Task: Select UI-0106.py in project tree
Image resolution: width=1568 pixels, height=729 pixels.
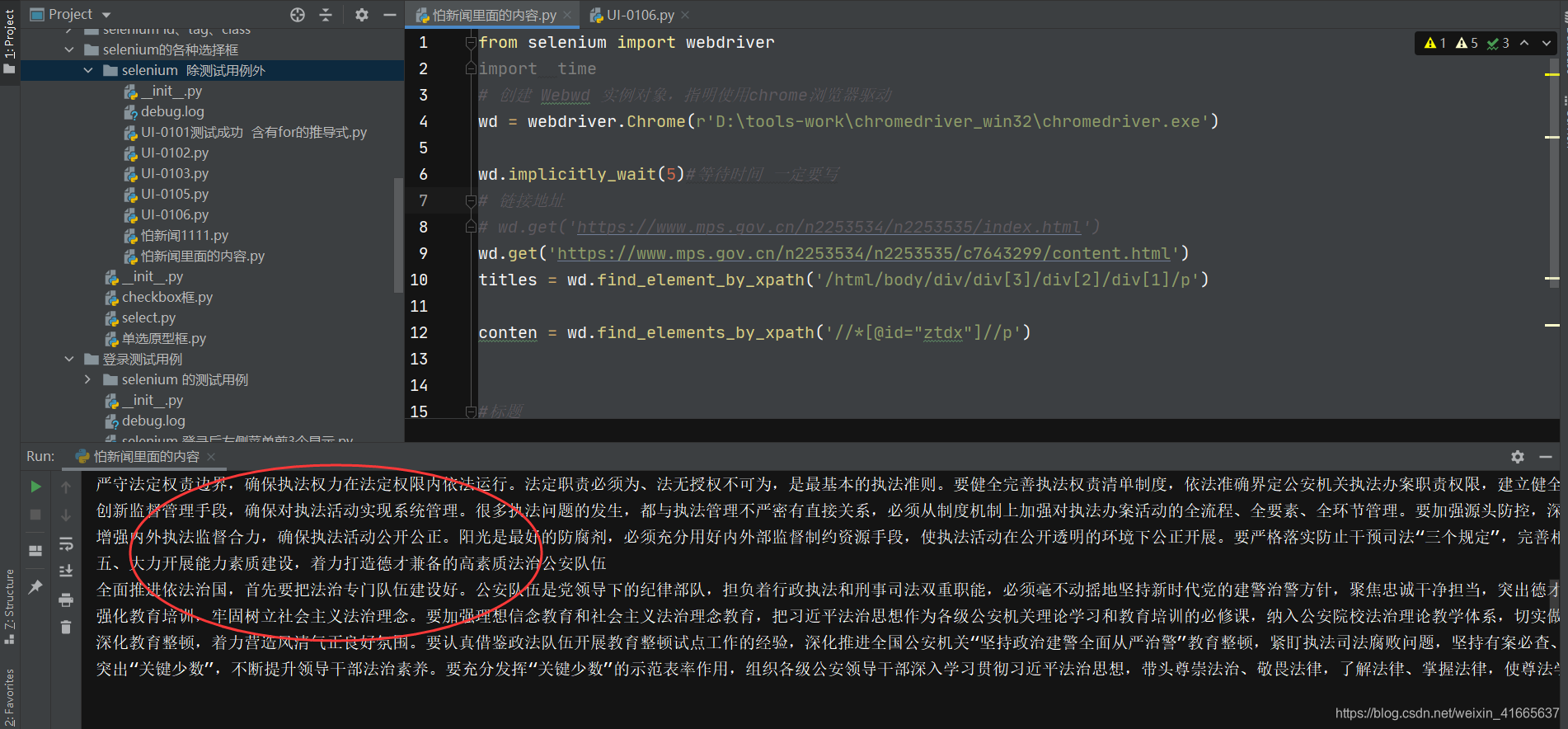Action: click(x=174, y=214)
